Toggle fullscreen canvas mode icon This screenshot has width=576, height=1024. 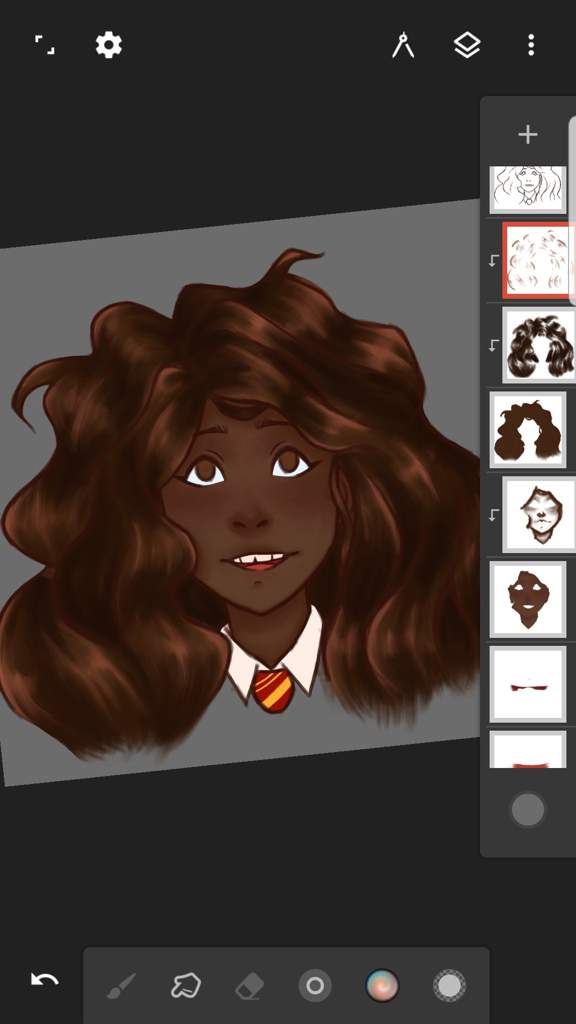pos(44,45)
